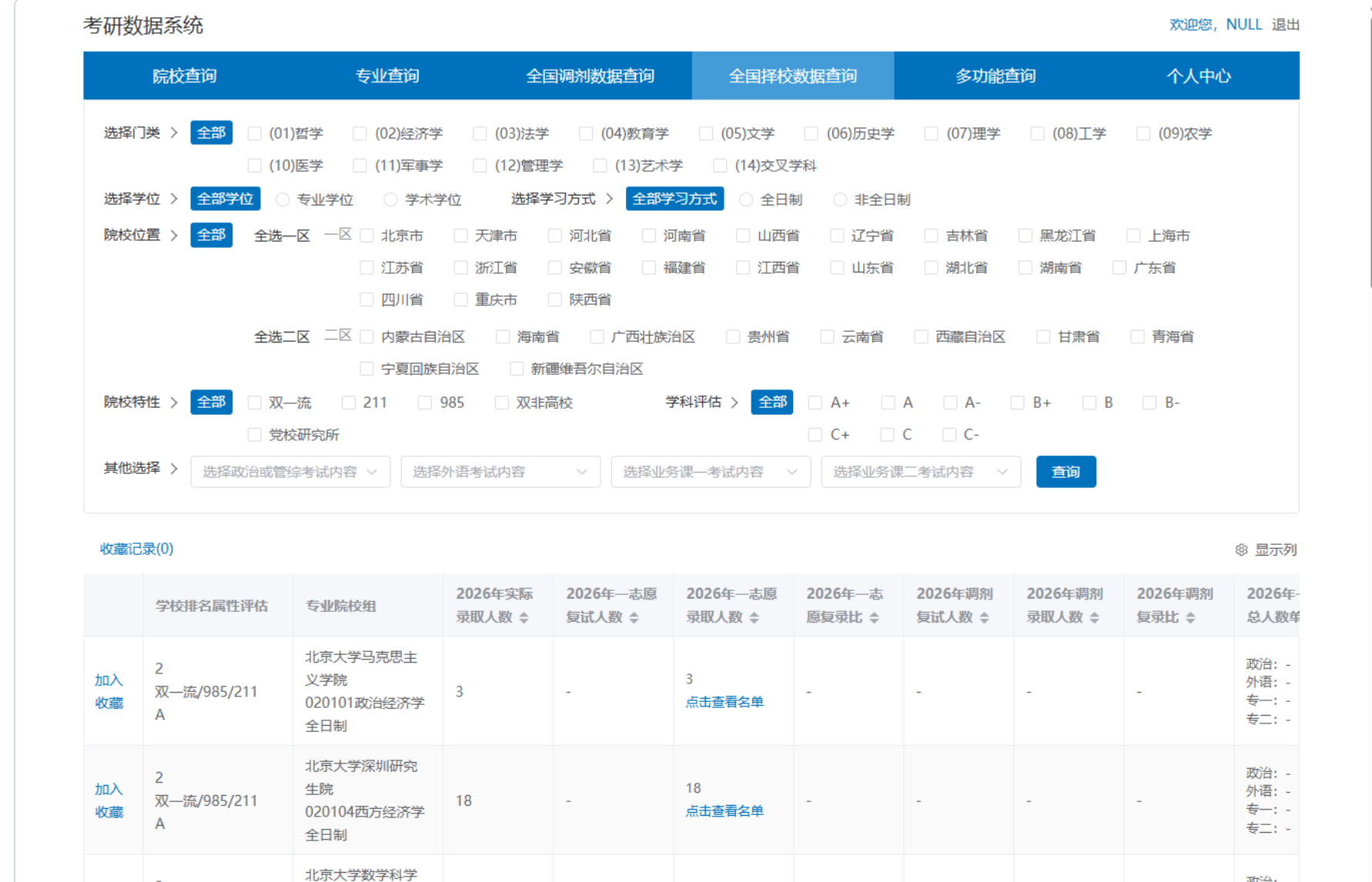Sort by 2026年实际录取人数 column arrows
This screenshot has width=1372, height=882.
tap(524, 617)
